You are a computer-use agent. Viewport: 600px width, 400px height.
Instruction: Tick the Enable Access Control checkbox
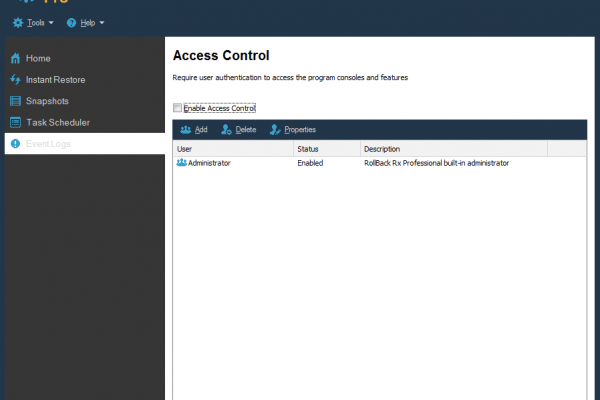pyautogui.click(x=177, y=108)
